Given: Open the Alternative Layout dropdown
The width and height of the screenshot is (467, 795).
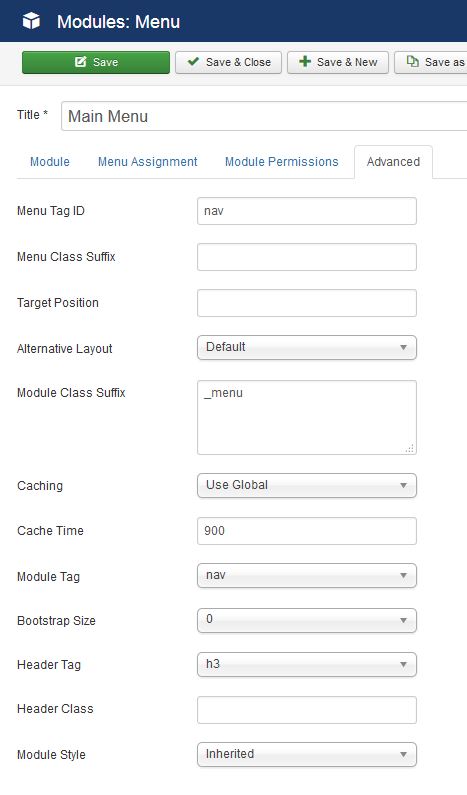Looking at the screenshot, I should pyautogui.click(x=307, y=347).
